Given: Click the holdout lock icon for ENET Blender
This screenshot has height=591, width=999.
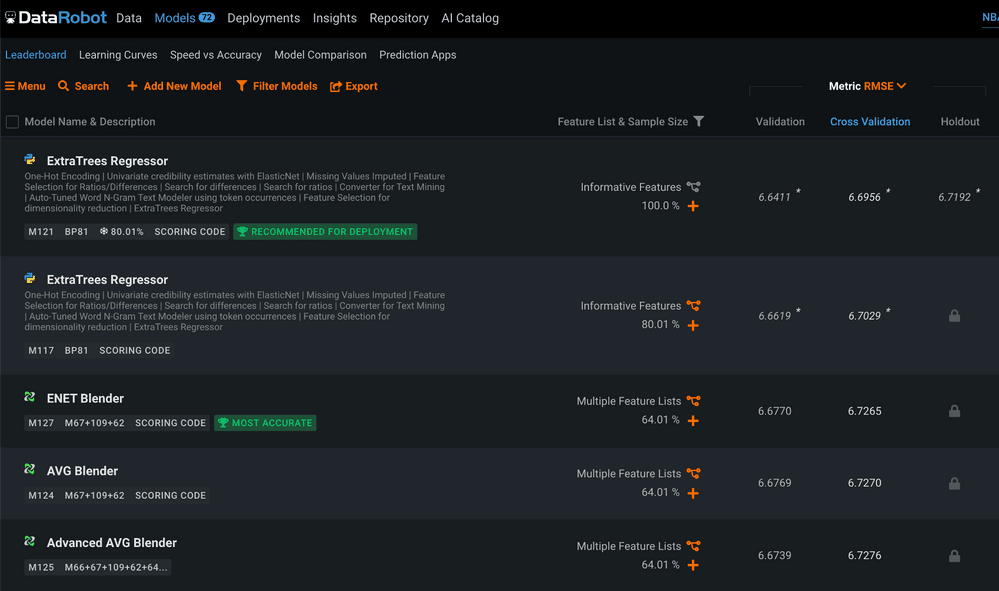Looking at the screenshot, I should pos(954,411).
